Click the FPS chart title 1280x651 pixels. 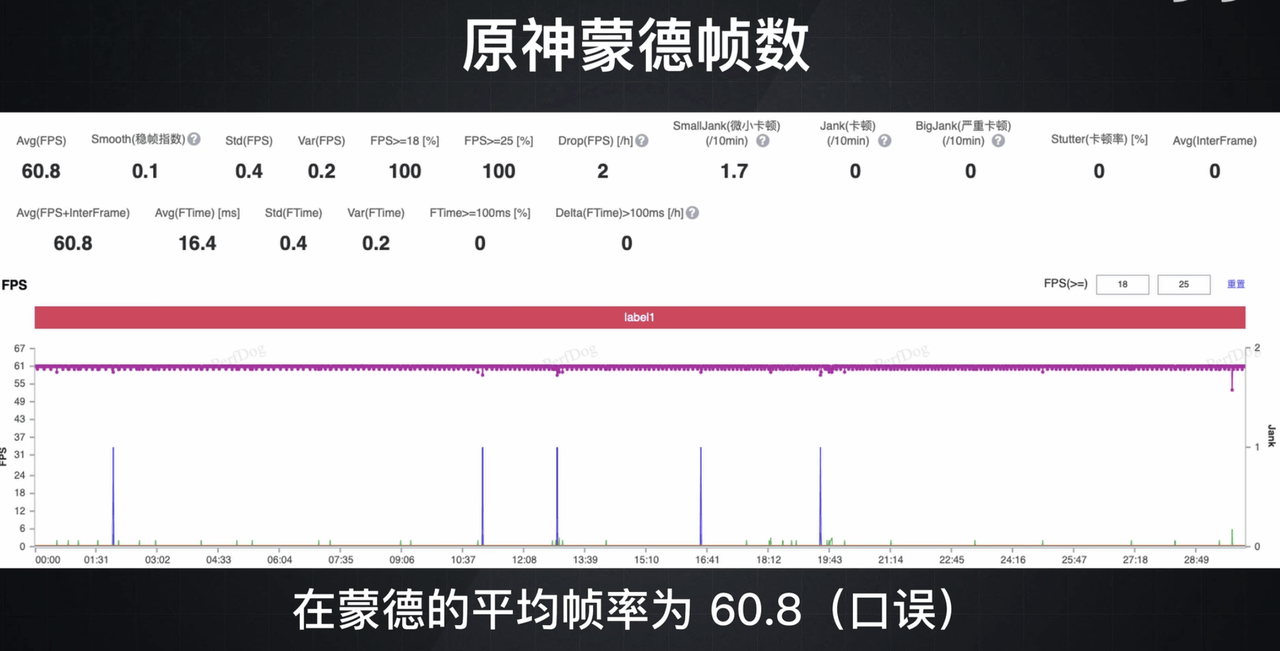click(14, 285)
